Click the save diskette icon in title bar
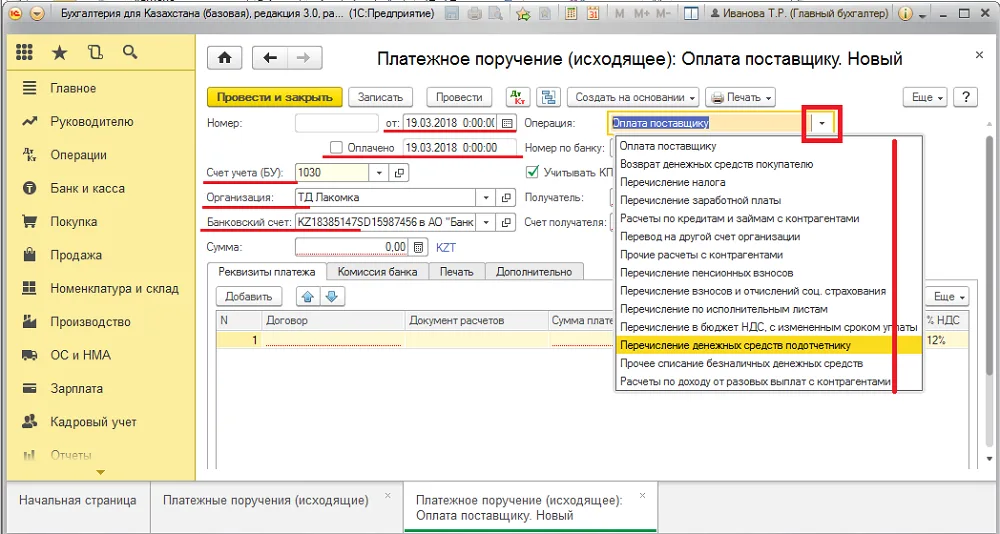 pyautogui.click(x=454, y=13)
